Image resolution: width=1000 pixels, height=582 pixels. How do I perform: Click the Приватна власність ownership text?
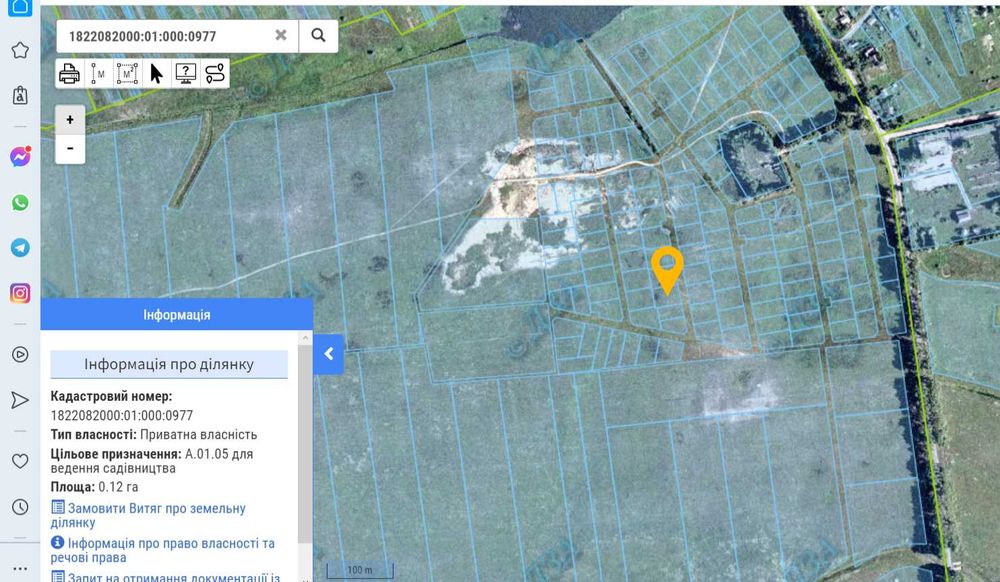point(198,435)
